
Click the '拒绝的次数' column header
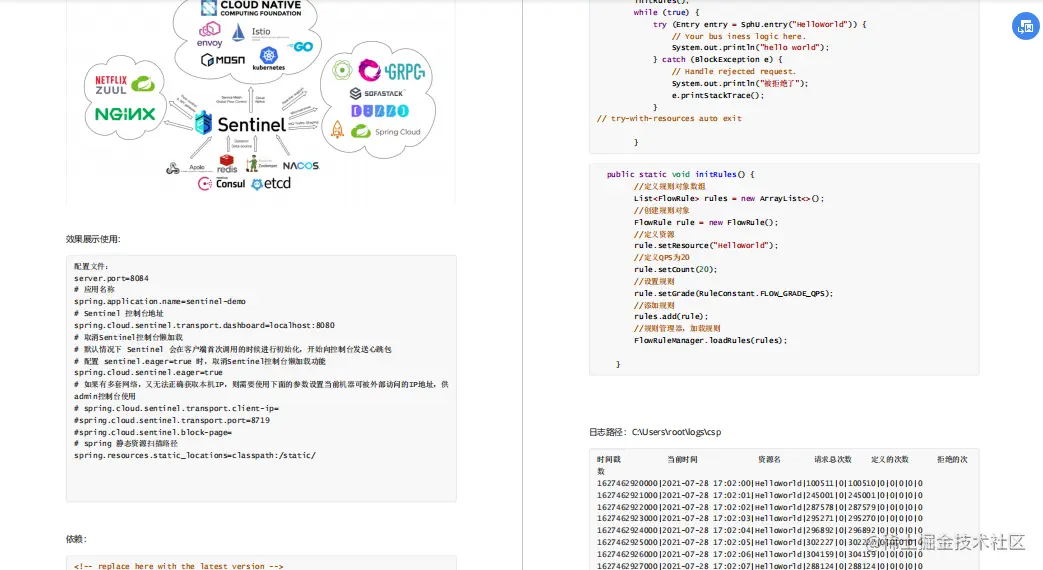tap(953, 460)
